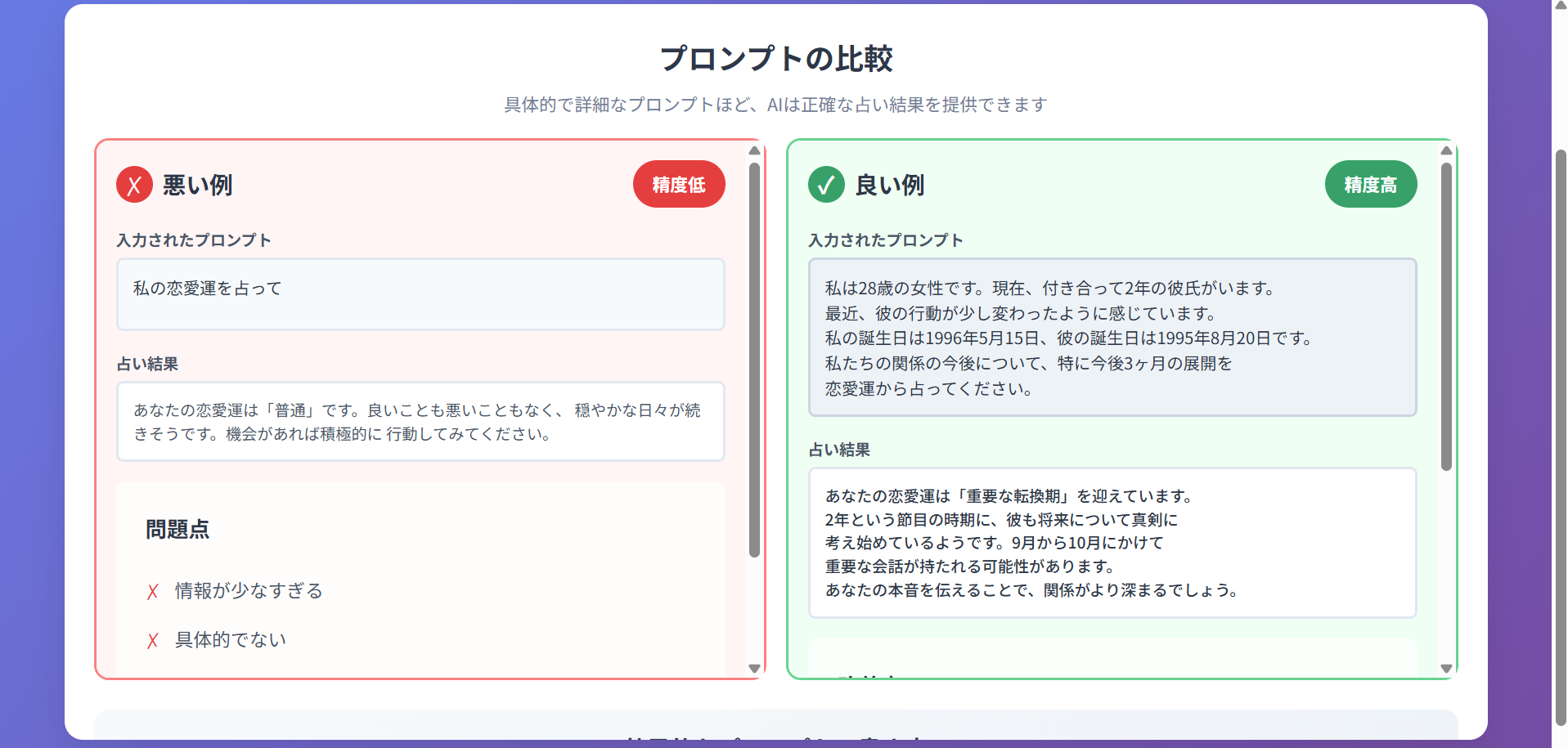Click the 占い結果 box of the bad example
Image resolution: width=1568 pixels, height=748 pixels.
point(420,422)
